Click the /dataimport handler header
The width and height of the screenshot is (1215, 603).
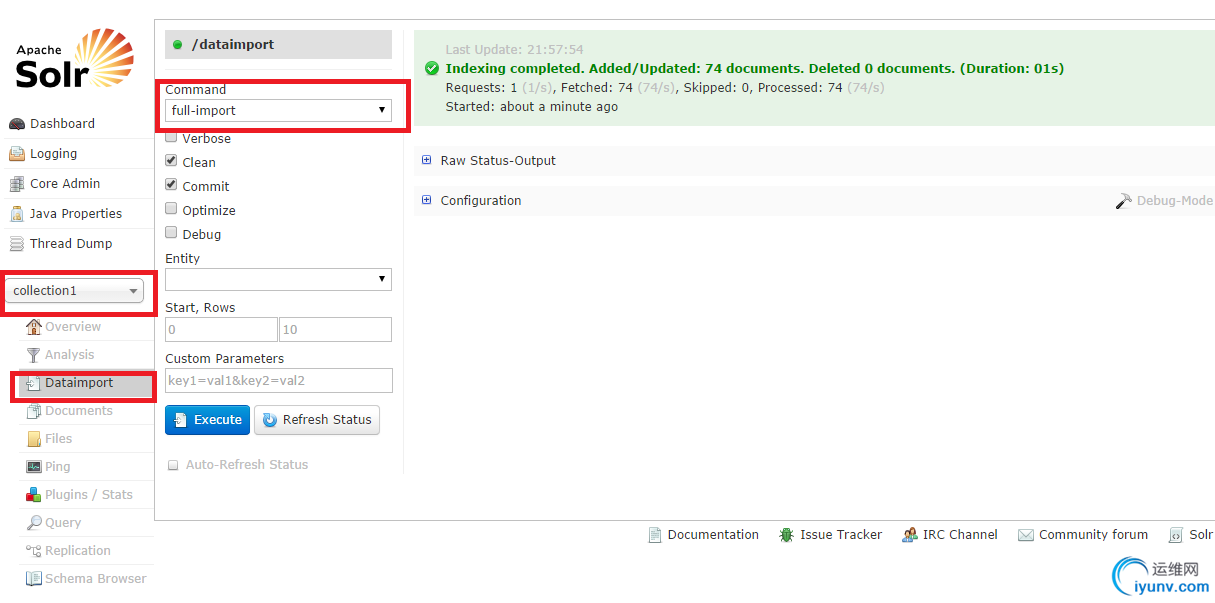278,44
